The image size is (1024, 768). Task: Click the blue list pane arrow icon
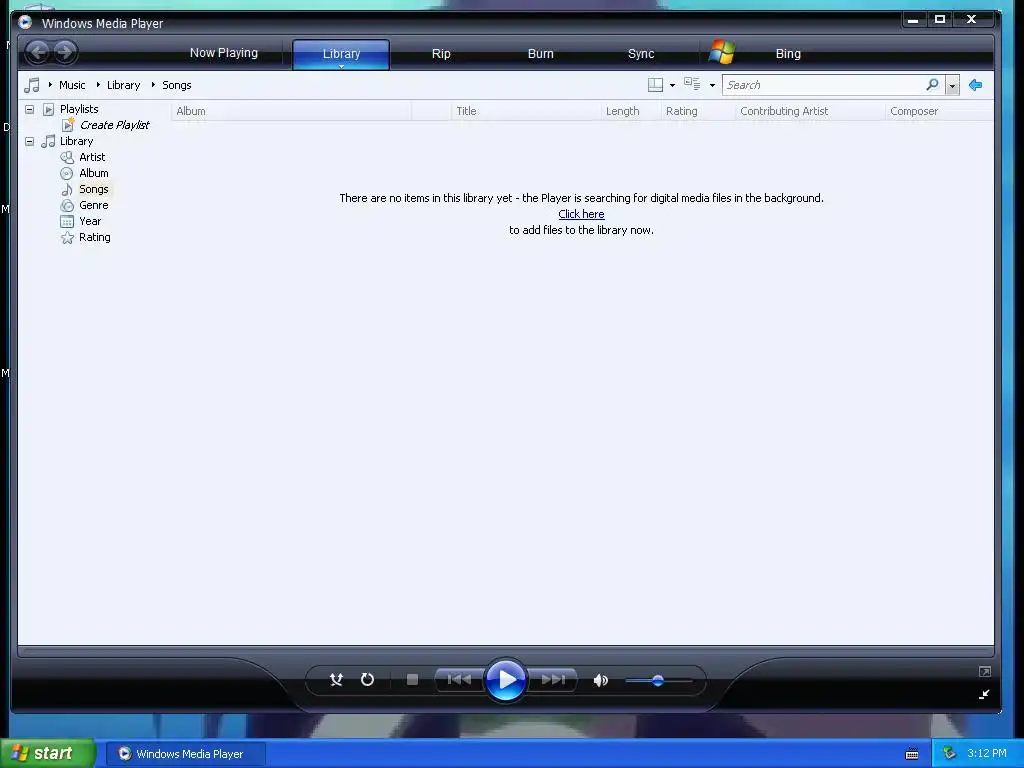[976, 85]
